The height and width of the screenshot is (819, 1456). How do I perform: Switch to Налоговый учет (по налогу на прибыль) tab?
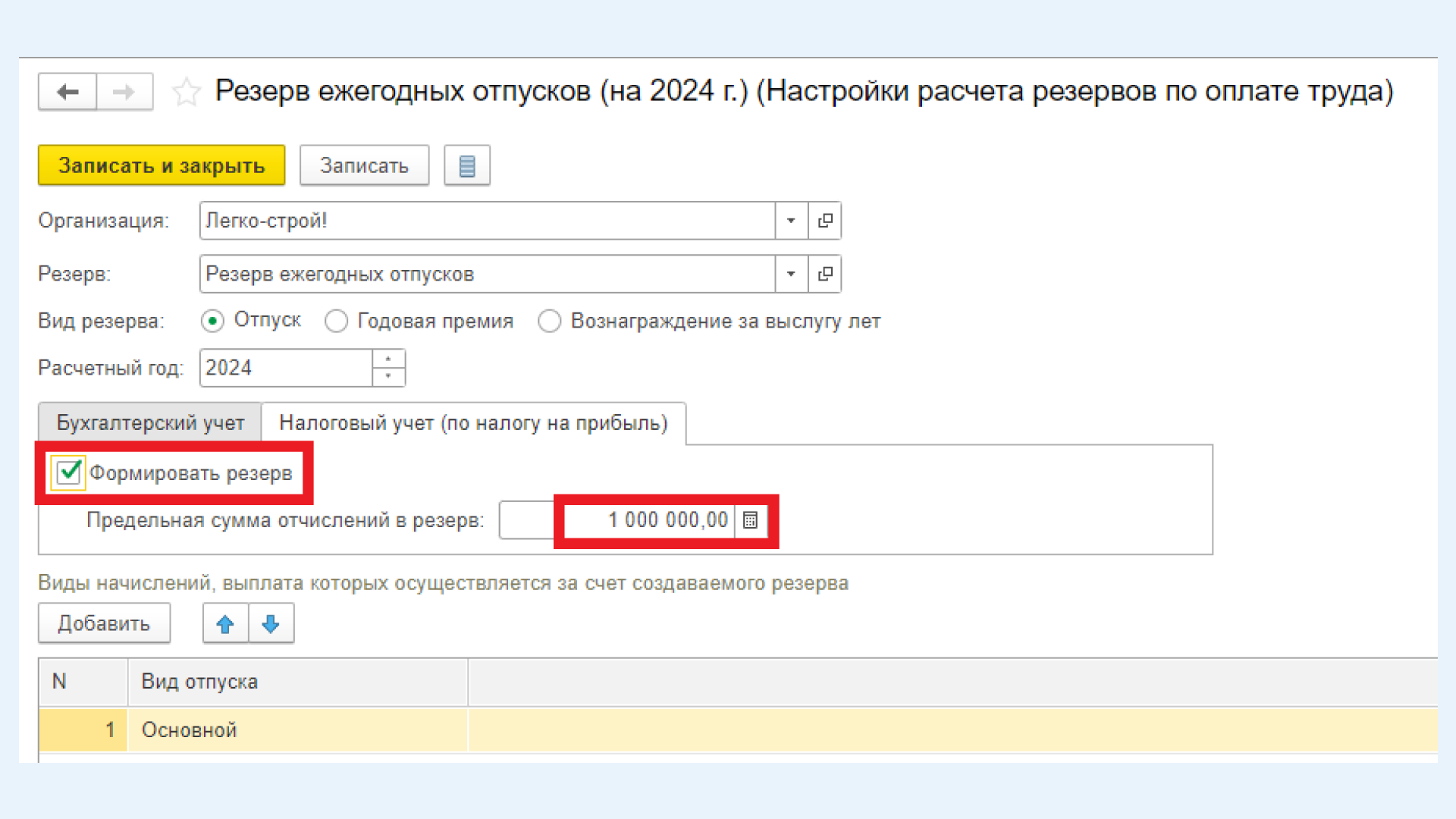pos(474,423)
